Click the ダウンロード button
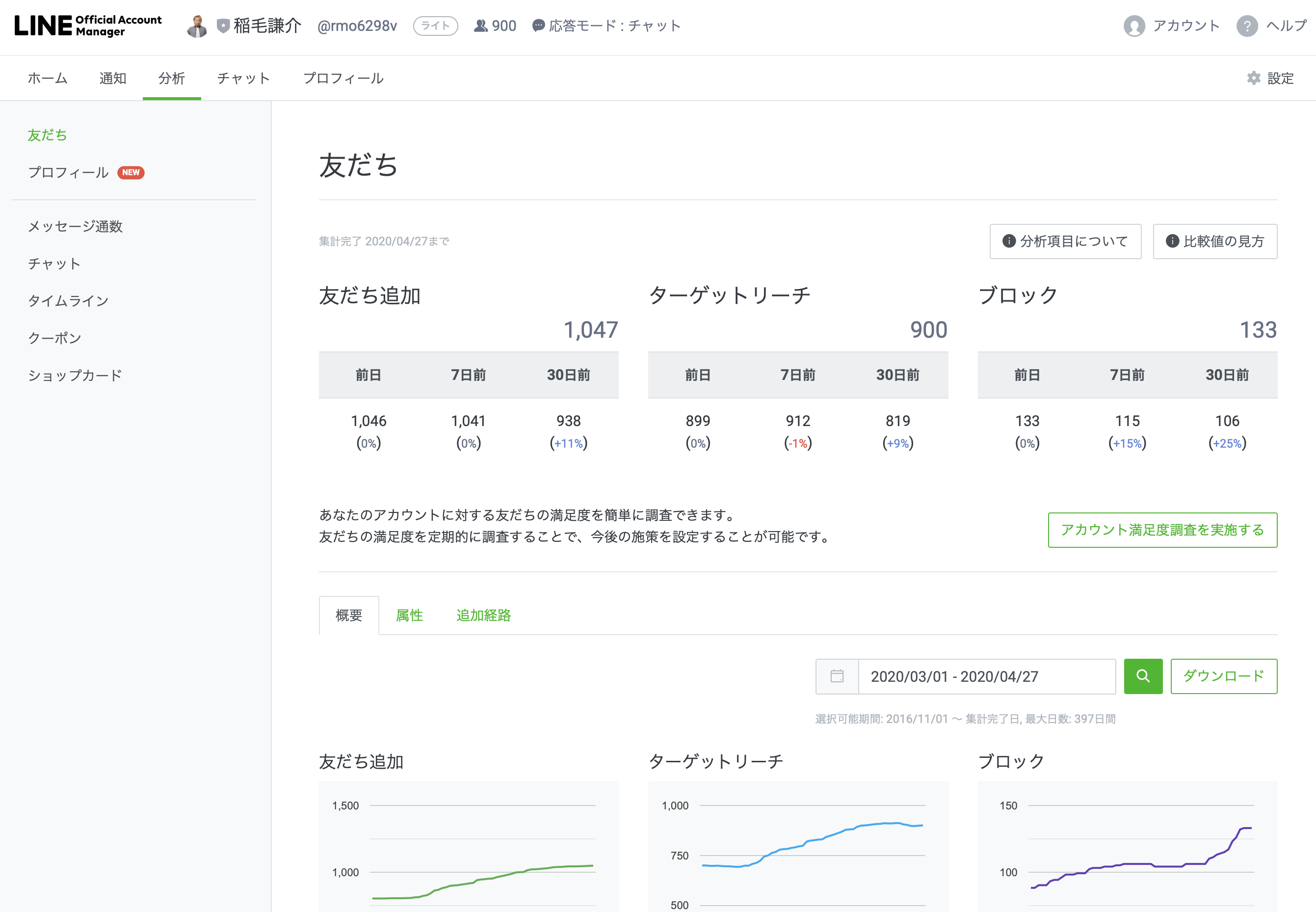Screen dimensions: 1316x912 tap(1223, 676)
